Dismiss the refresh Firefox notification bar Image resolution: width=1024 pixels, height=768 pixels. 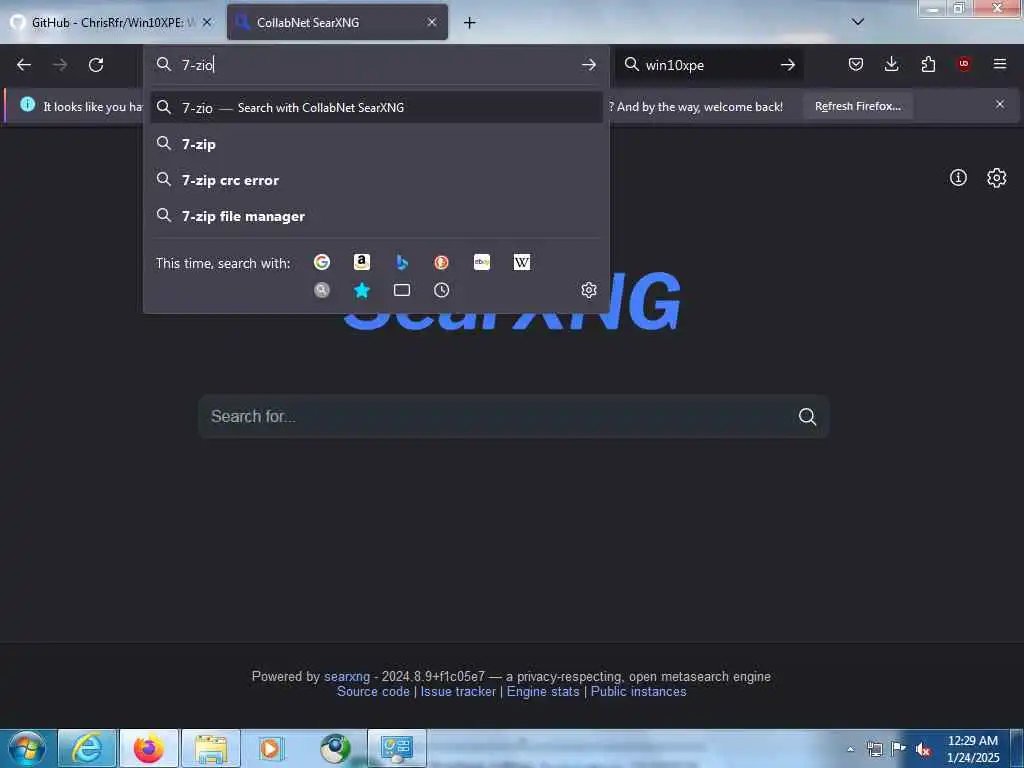(1000, 104)
